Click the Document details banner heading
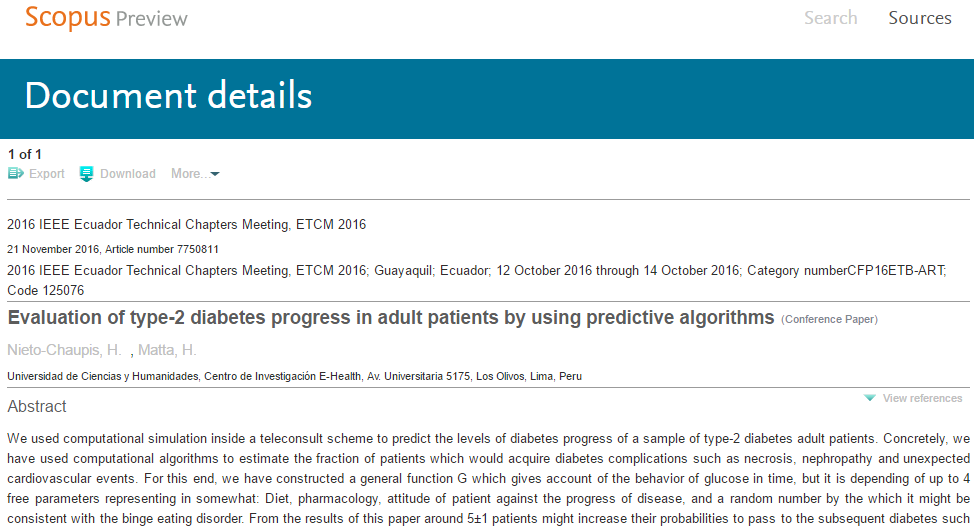Image resolution: width=974 pixels, height=531 pixels. click(x=168, y=96)
